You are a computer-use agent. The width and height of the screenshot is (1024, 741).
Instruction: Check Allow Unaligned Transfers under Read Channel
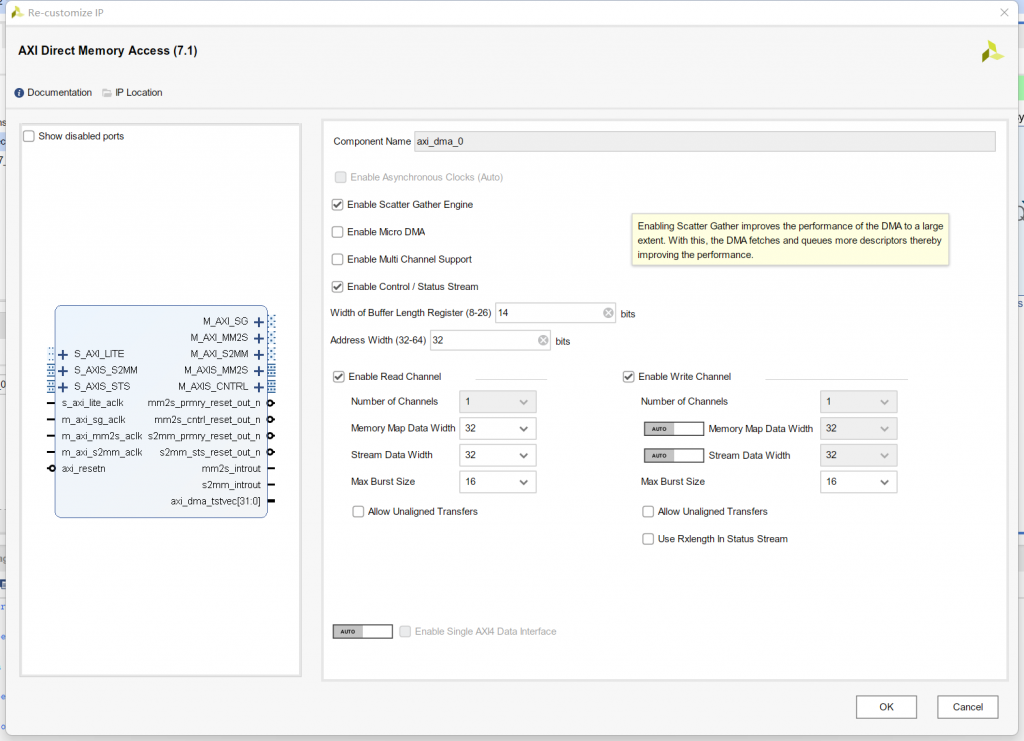pyautogui.click(x=359, y=512)
